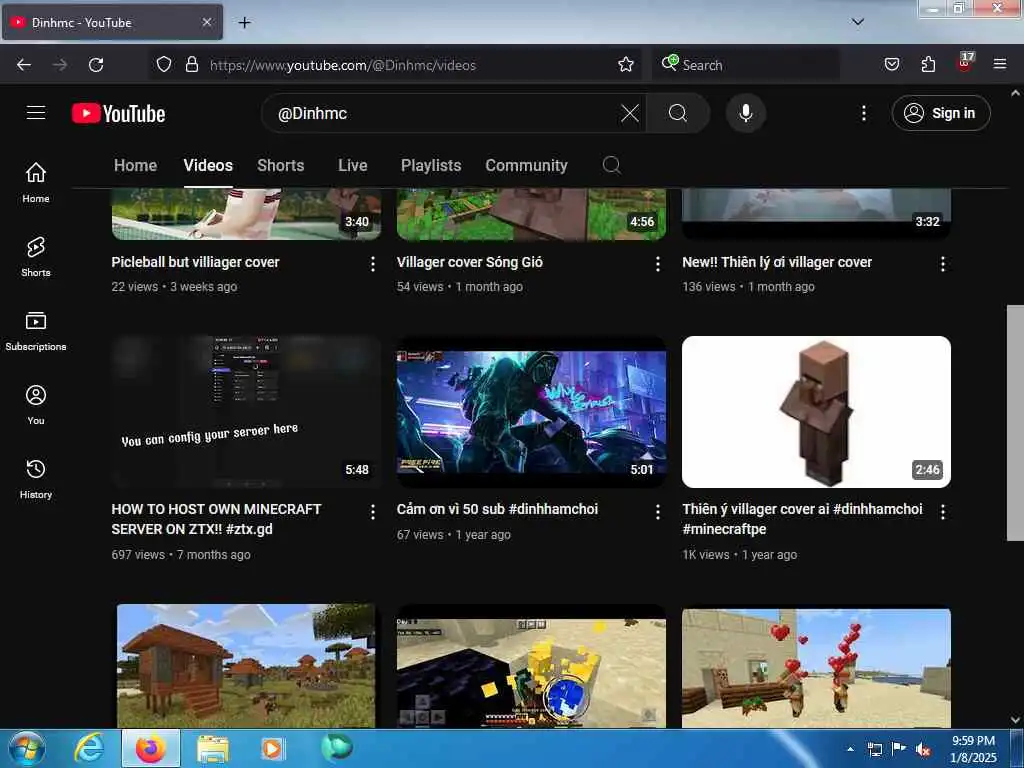The image size is (1024, 768).
Task: Open History in the sidebar
Action: [x=36, y=479]
